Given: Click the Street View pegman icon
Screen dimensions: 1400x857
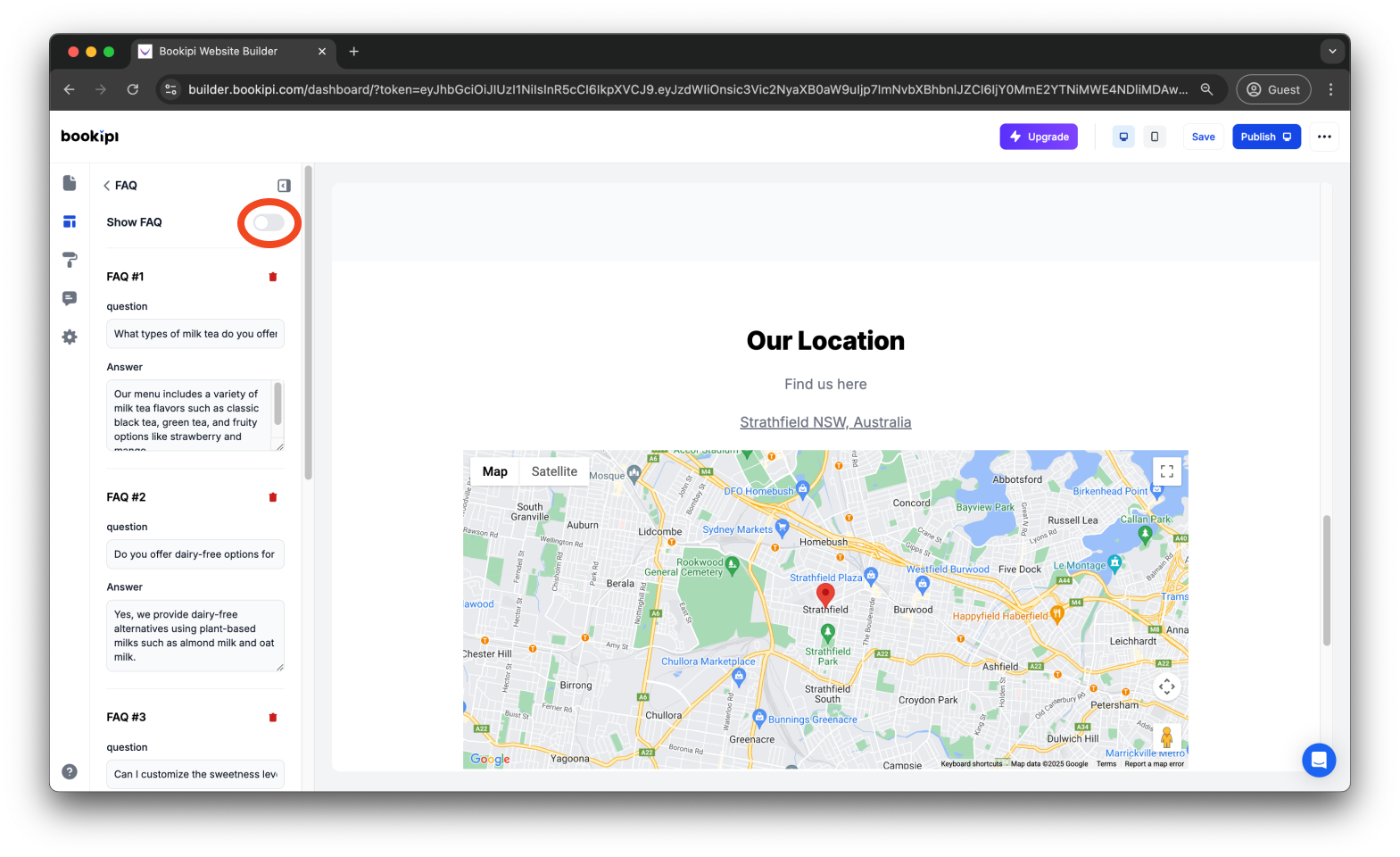Looking at the screenshot, I should pyautogui.click(x=1167, y=736).
